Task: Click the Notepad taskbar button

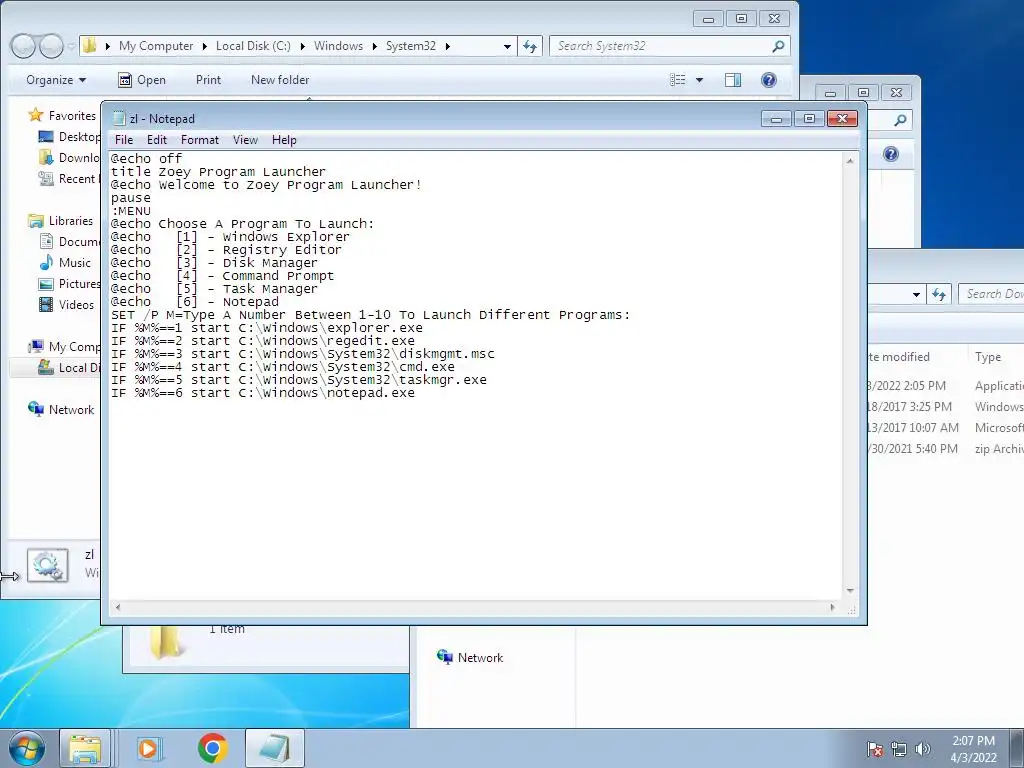Action: [x=275, y=748]
